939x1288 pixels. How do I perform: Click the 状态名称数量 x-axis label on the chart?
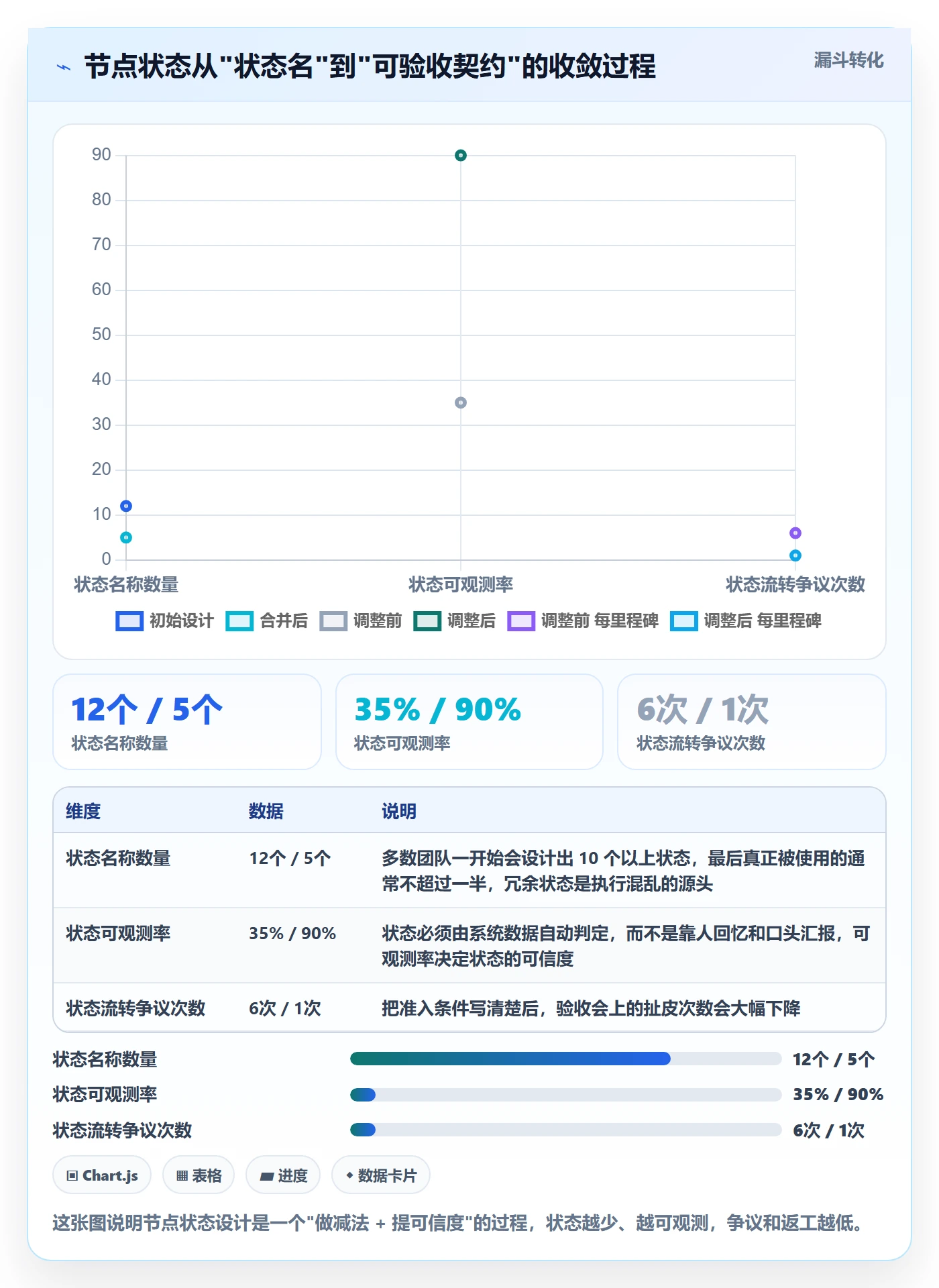coord(126,584)
